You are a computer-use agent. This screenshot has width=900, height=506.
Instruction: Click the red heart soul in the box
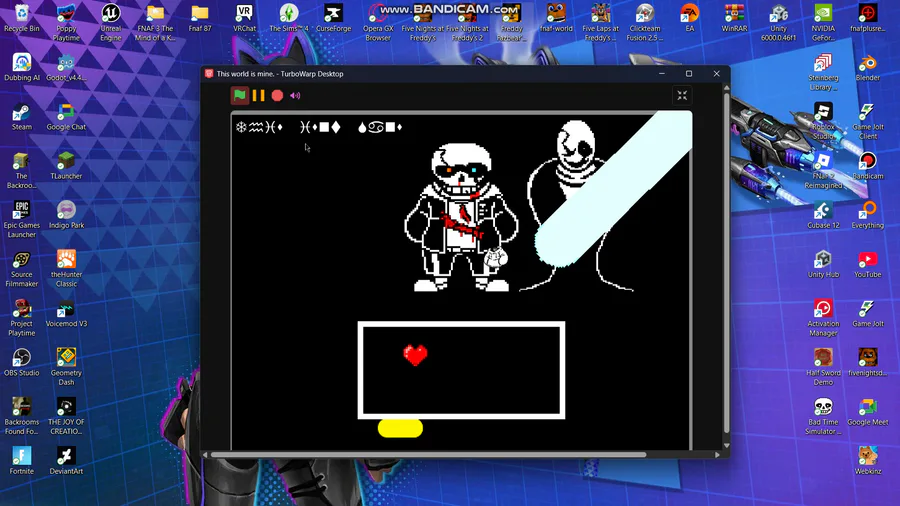click(415, 355)
